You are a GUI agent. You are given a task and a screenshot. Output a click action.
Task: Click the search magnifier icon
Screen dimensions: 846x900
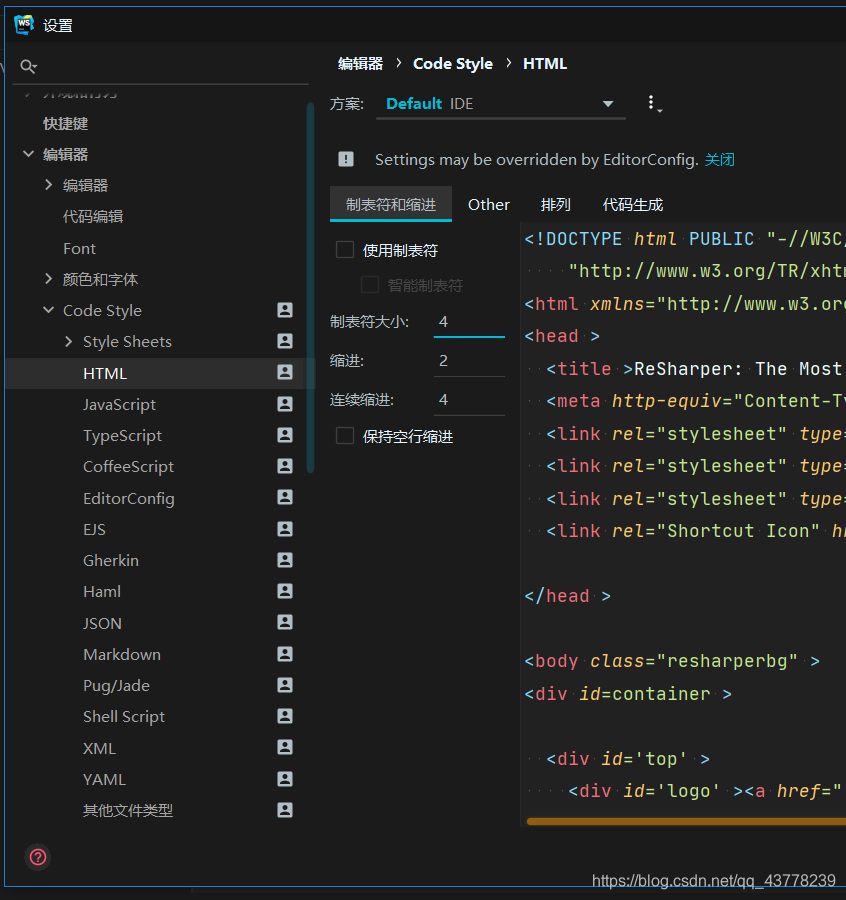28,67
